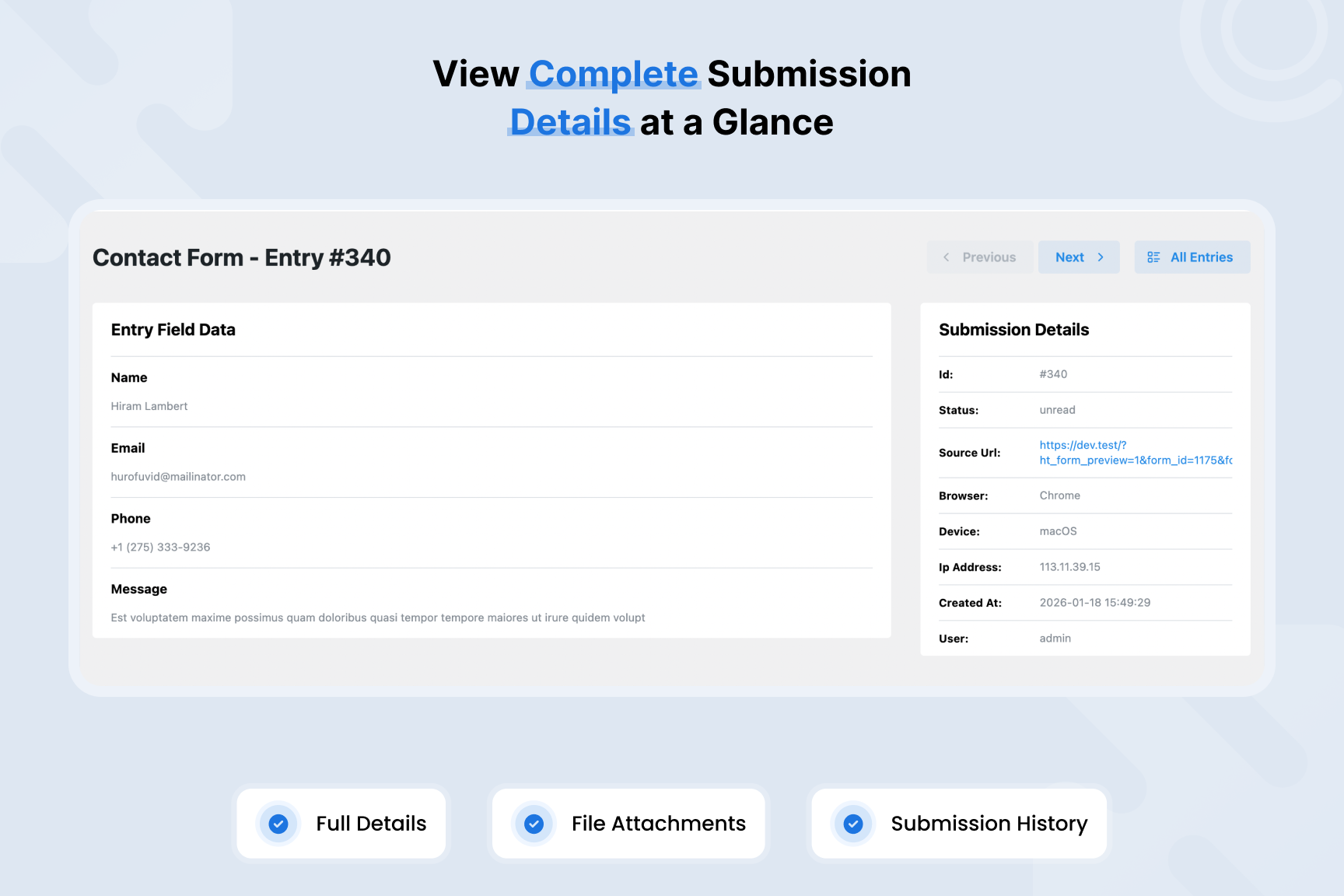The height and width of the screenshot is (896, 1344).
Task: Click the email hurofuvid@mailinator.com
Action: click(x=178, y=477)
